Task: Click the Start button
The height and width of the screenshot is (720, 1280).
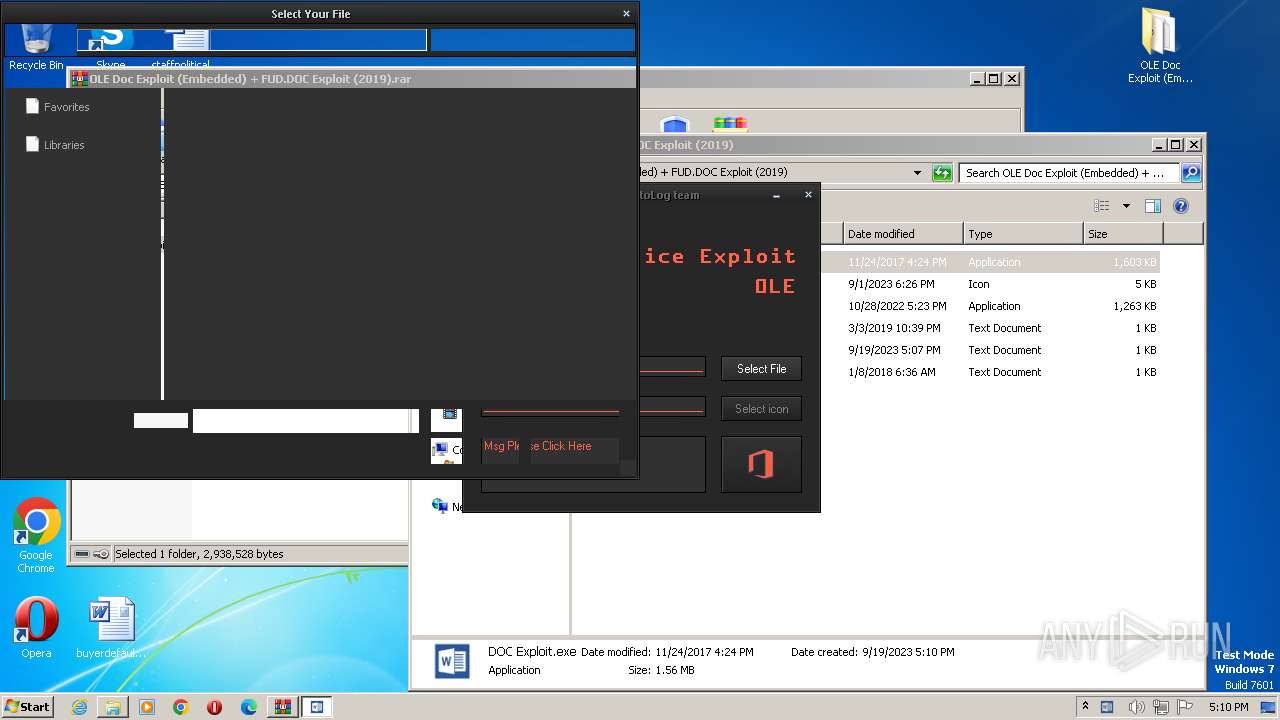Action: click(27, 706)
